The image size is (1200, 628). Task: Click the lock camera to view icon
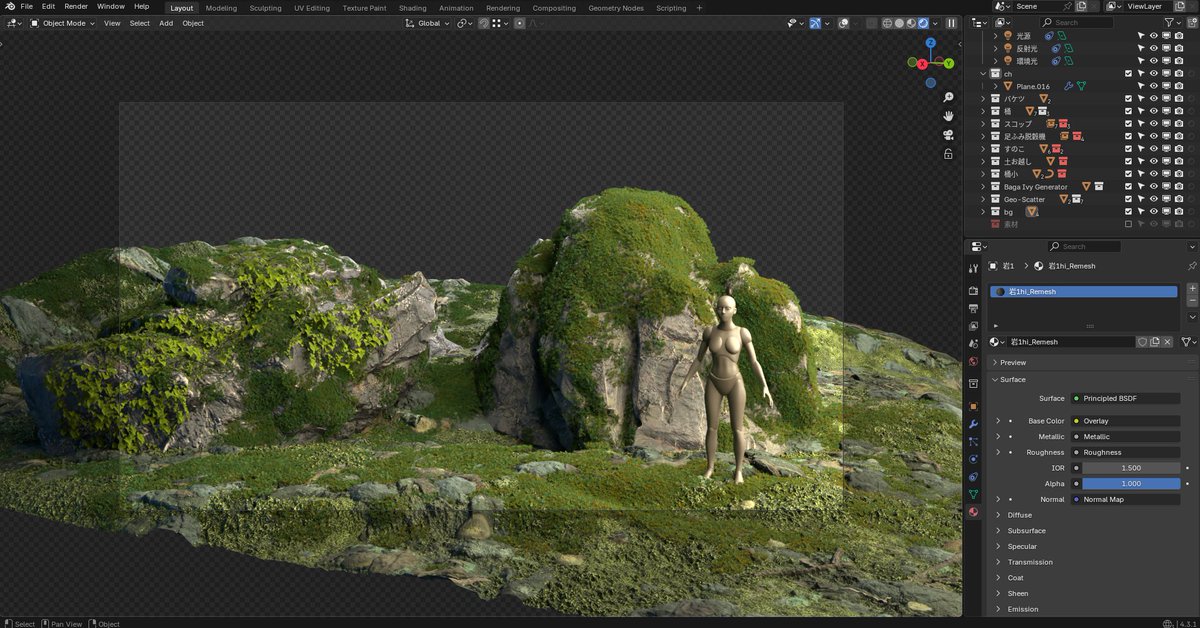948,154
